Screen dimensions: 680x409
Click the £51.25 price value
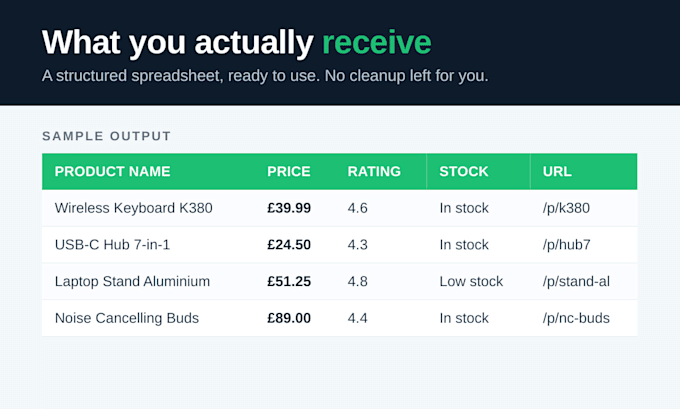(289, 281)
